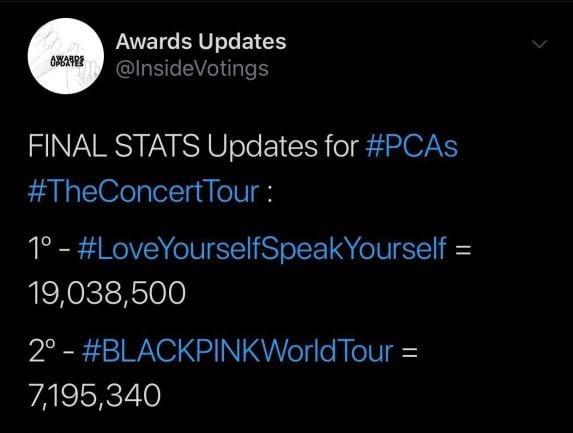573x433 pixels.
Task: Expand the tweet options chevron
Action: [x=539, y=44]
